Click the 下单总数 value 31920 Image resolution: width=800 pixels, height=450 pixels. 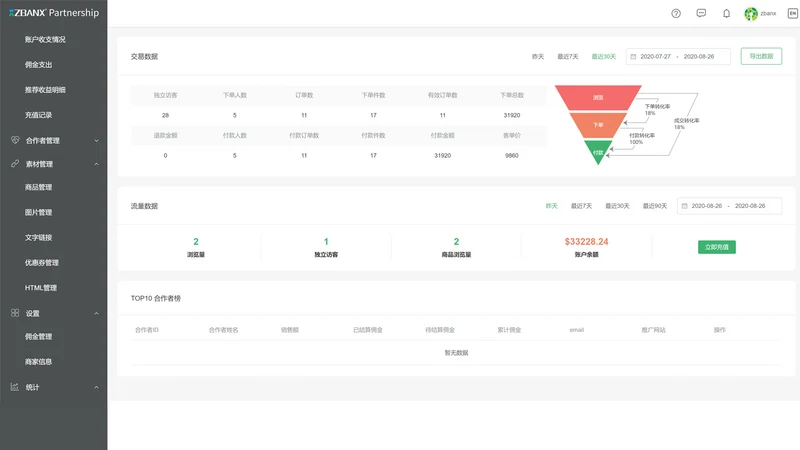[512, 115]
